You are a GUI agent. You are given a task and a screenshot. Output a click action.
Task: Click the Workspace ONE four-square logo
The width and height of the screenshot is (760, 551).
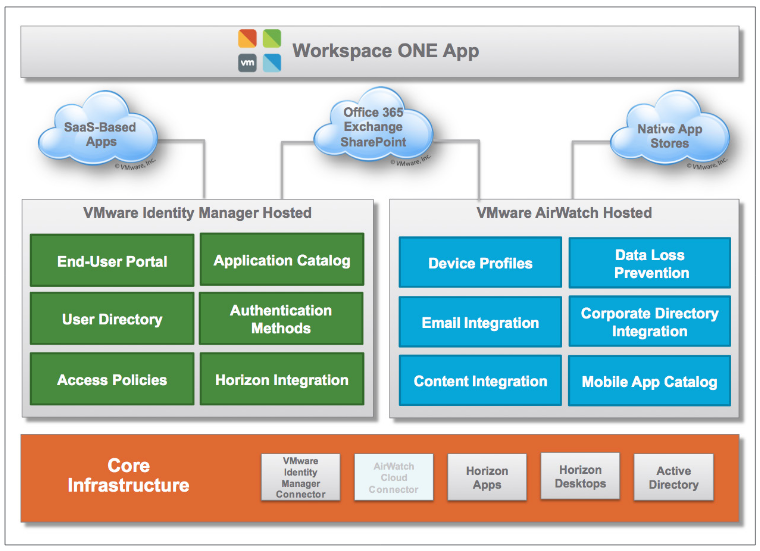tap(259, 51)
